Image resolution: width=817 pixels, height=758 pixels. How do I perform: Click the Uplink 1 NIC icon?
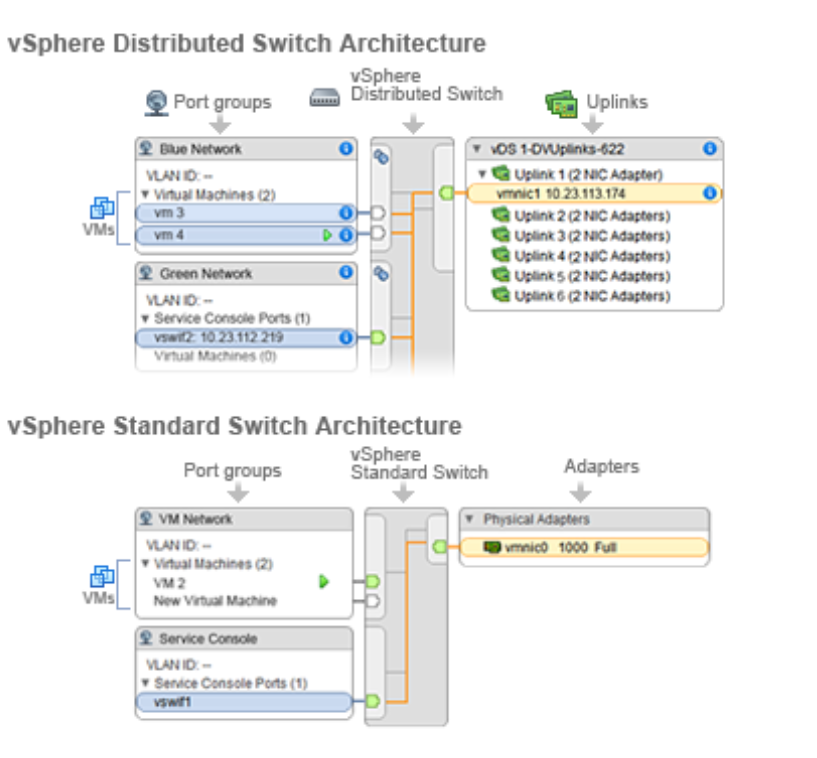(501, 172)
